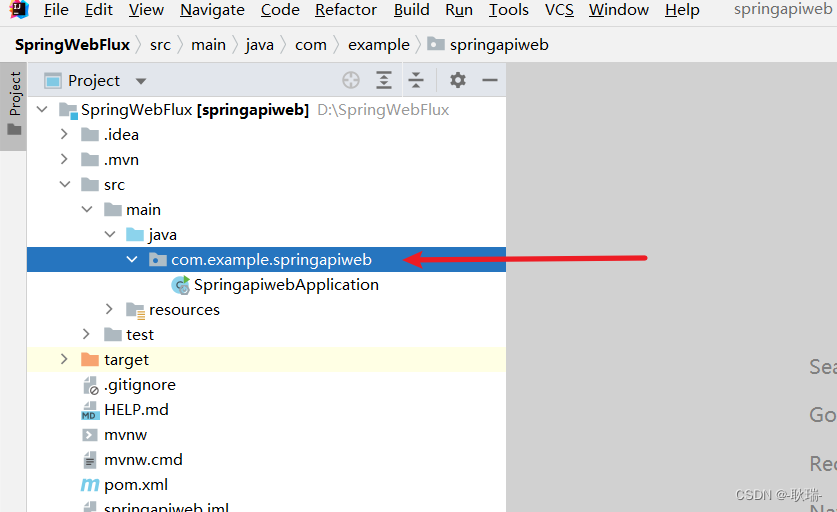837x512 pixels.
Task: Click com breadcrumb in navigation bar
Action: click(311, 45)
